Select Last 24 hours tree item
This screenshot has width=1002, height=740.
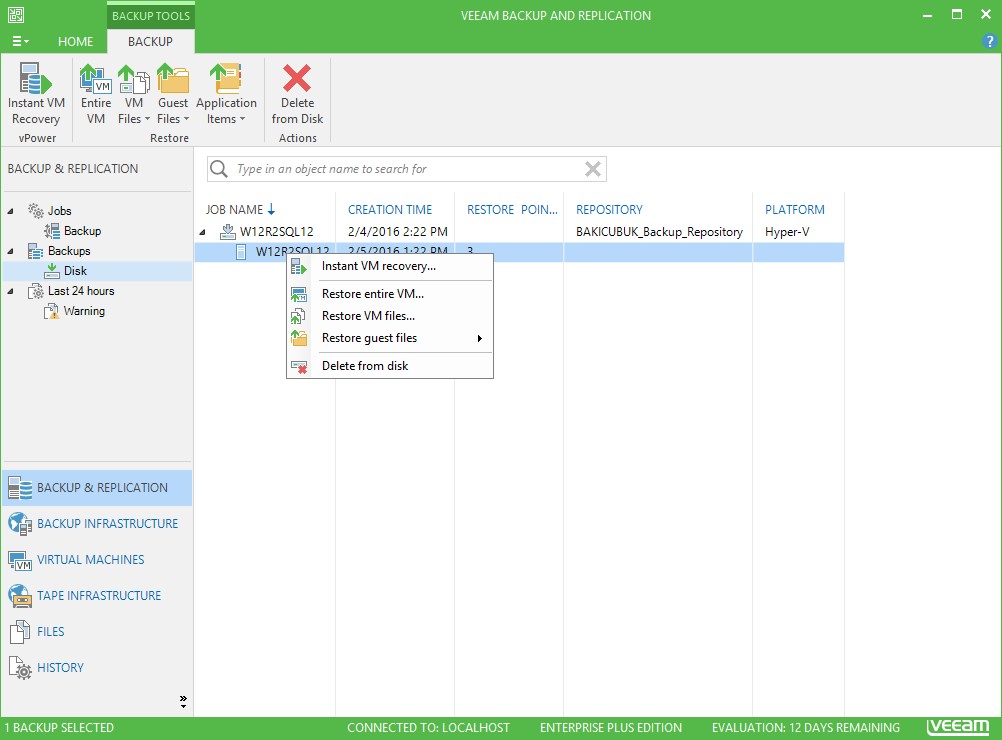[81, 291]
